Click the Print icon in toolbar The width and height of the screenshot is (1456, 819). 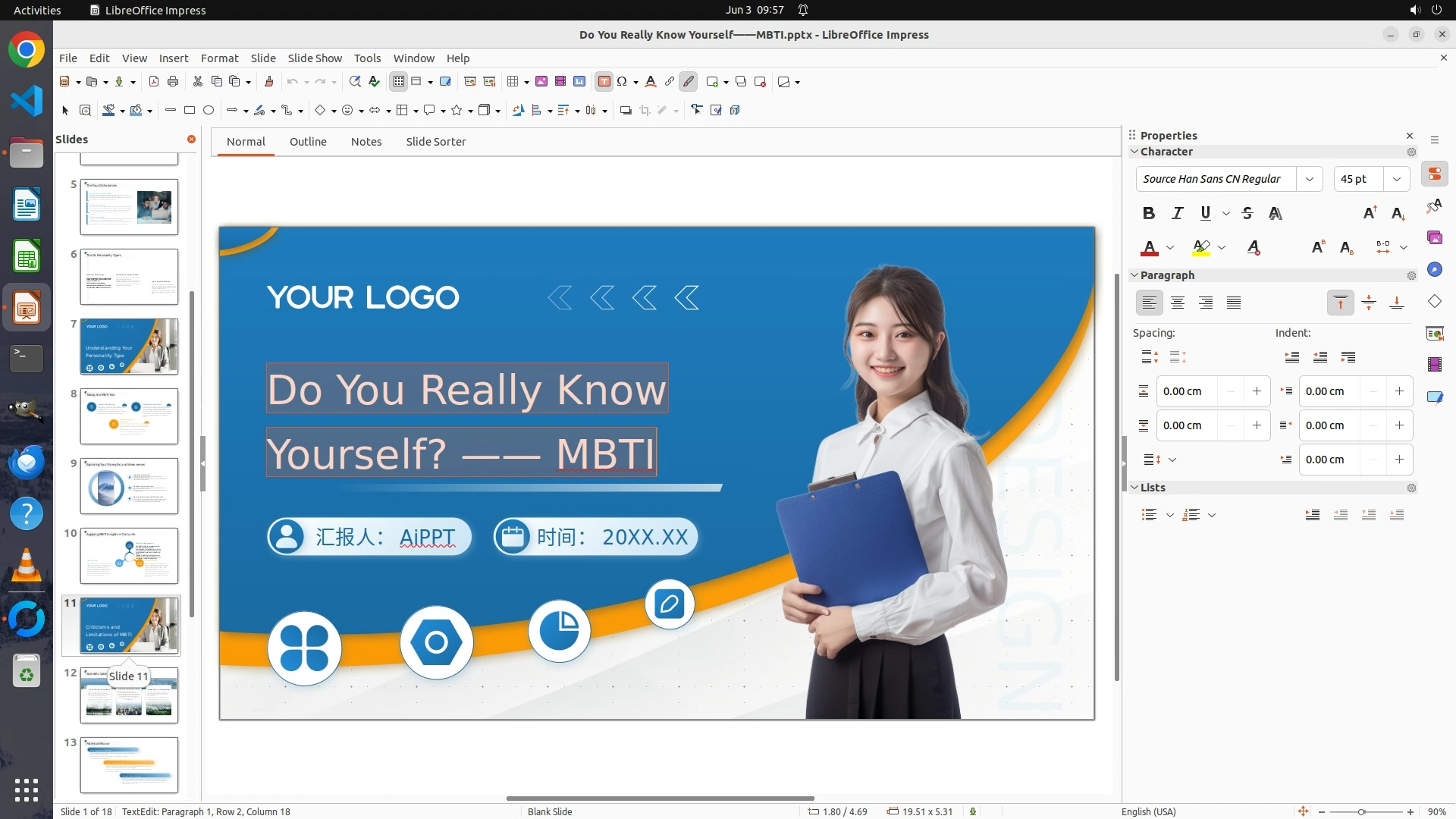click(173, 82)
